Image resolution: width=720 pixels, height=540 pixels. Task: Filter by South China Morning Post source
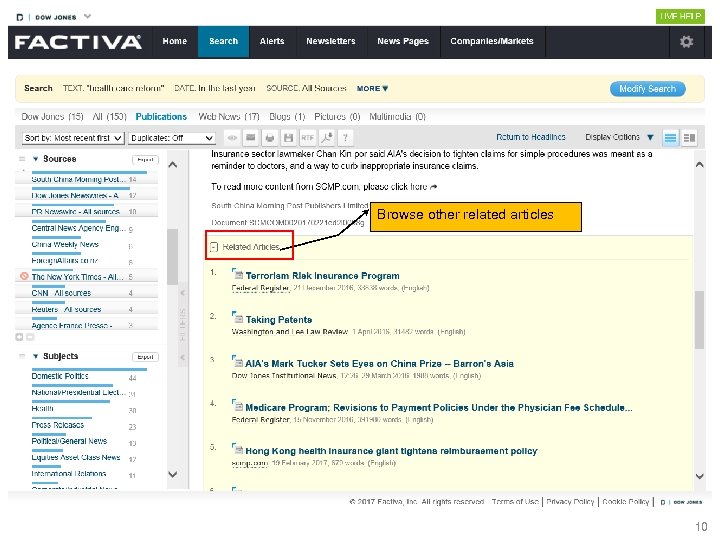click(x=78, y=179)
